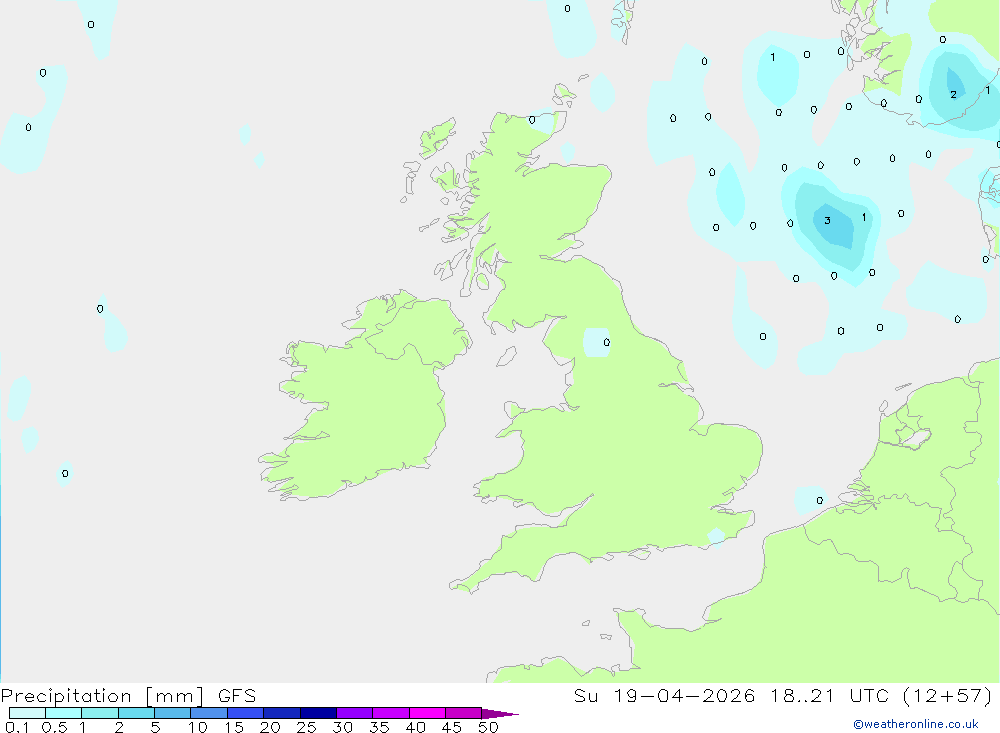Click the "Su 19-04-2026" date text

tap(665, 696)
